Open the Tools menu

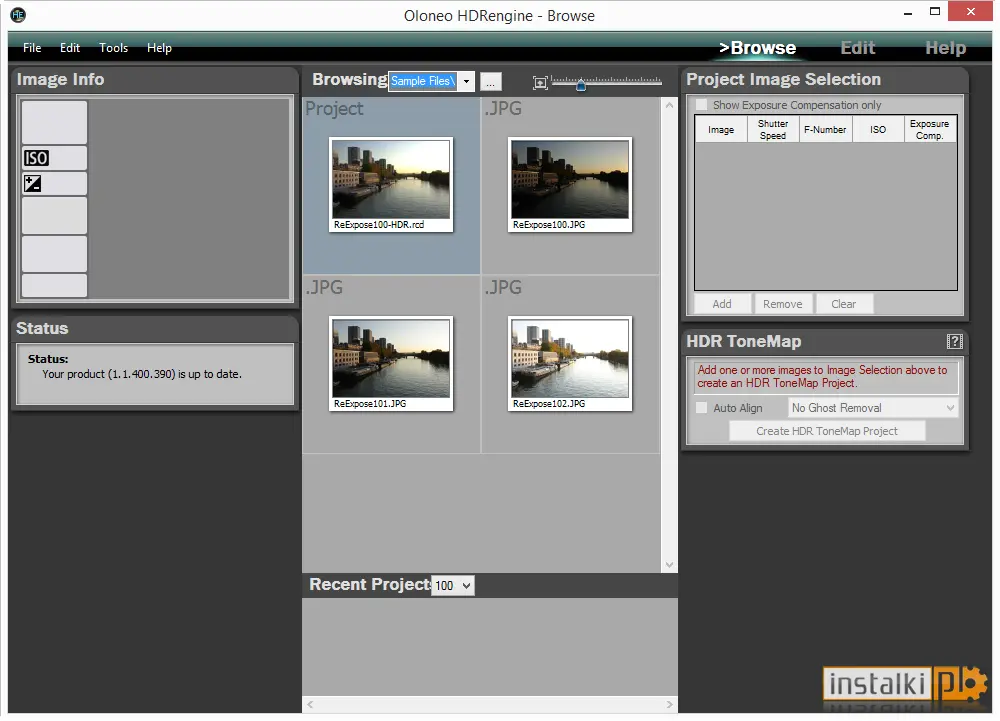pos(114,48)
